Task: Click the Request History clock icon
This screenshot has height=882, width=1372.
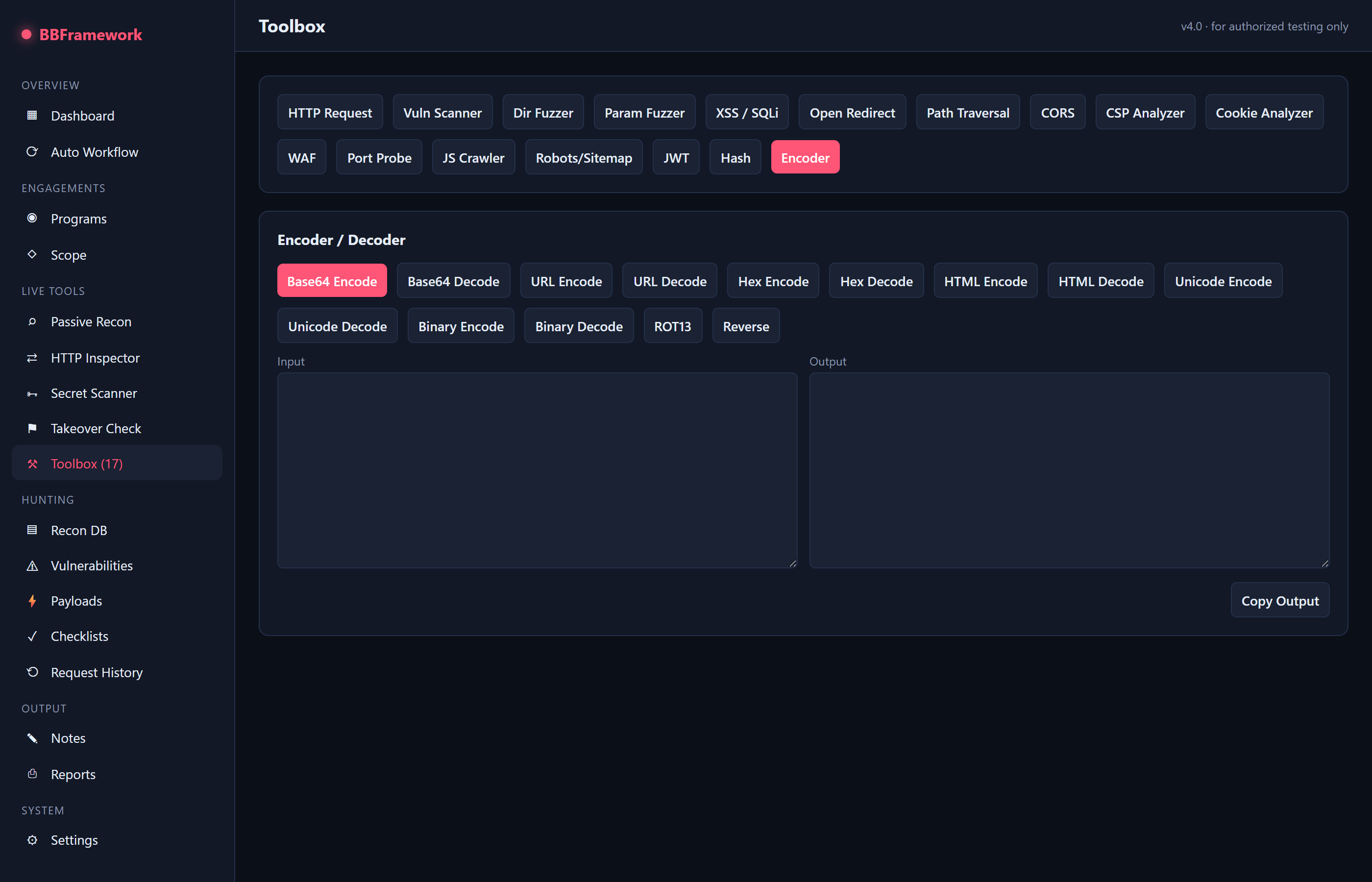Action: tap(32, 672)
